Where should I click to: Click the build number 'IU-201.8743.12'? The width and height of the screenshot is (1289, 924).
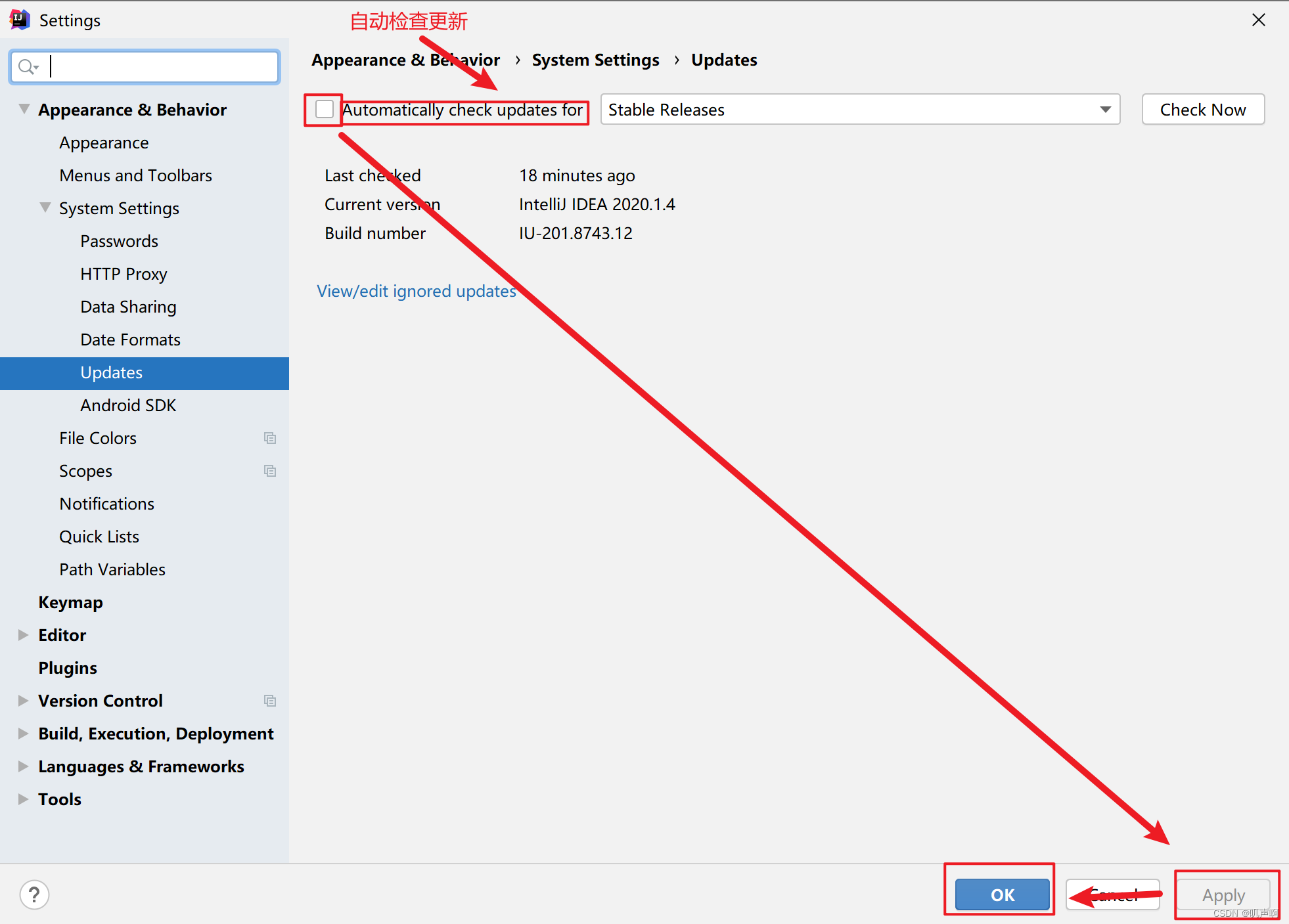click(576, 233)
